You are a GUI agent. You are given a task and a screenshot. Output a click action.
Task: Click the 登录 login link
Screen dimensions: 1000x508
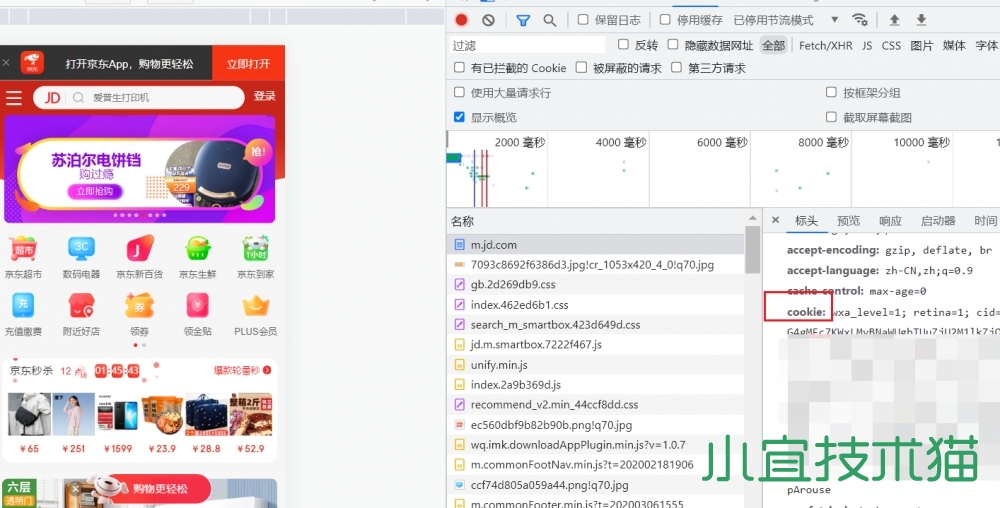tap(265, 96)
